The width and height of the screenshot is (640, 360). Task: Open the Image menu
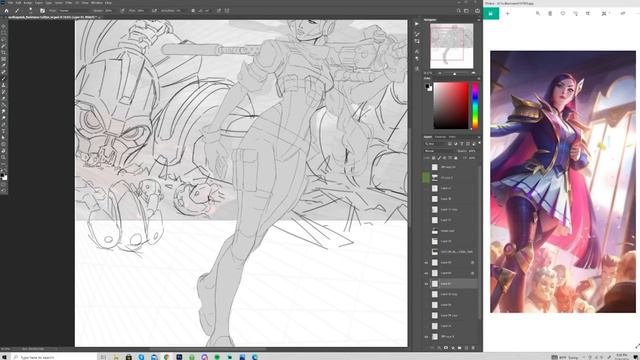pyautogui.click(x=28, y=2)
